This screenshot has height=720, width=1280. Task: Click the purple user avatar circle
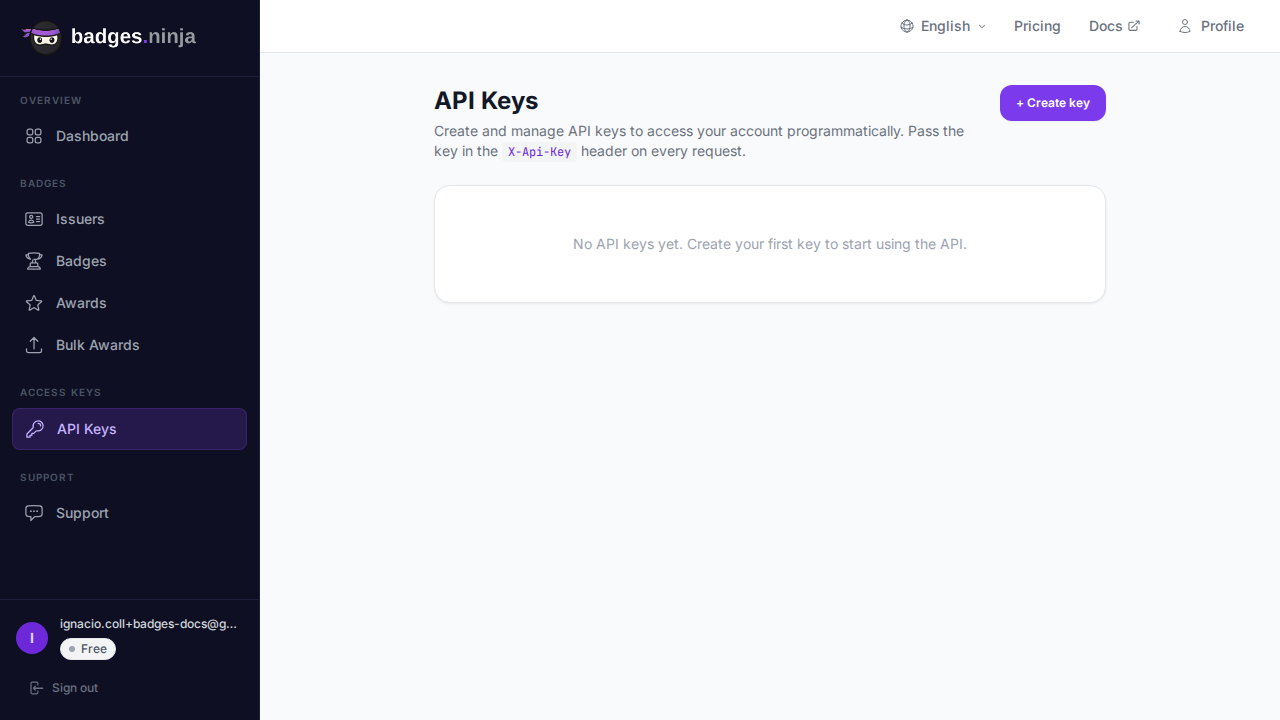click(32, 638)
